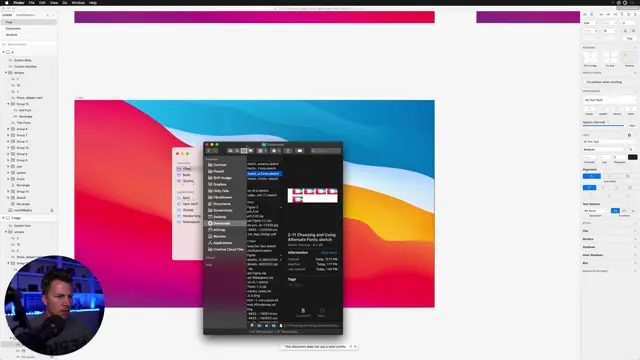
Task: Open the Finder menu in menu bar
Action: tap(19, 3)
